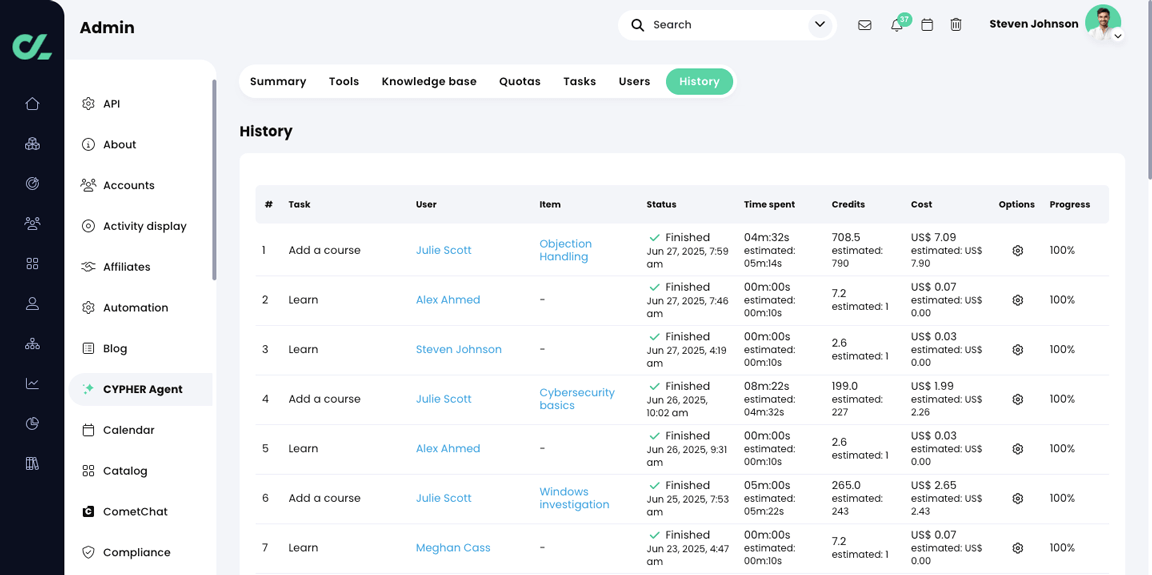Switch to the Quotas tab
The width and height of the screenshot is (1152, 575).
click(519, 82)
